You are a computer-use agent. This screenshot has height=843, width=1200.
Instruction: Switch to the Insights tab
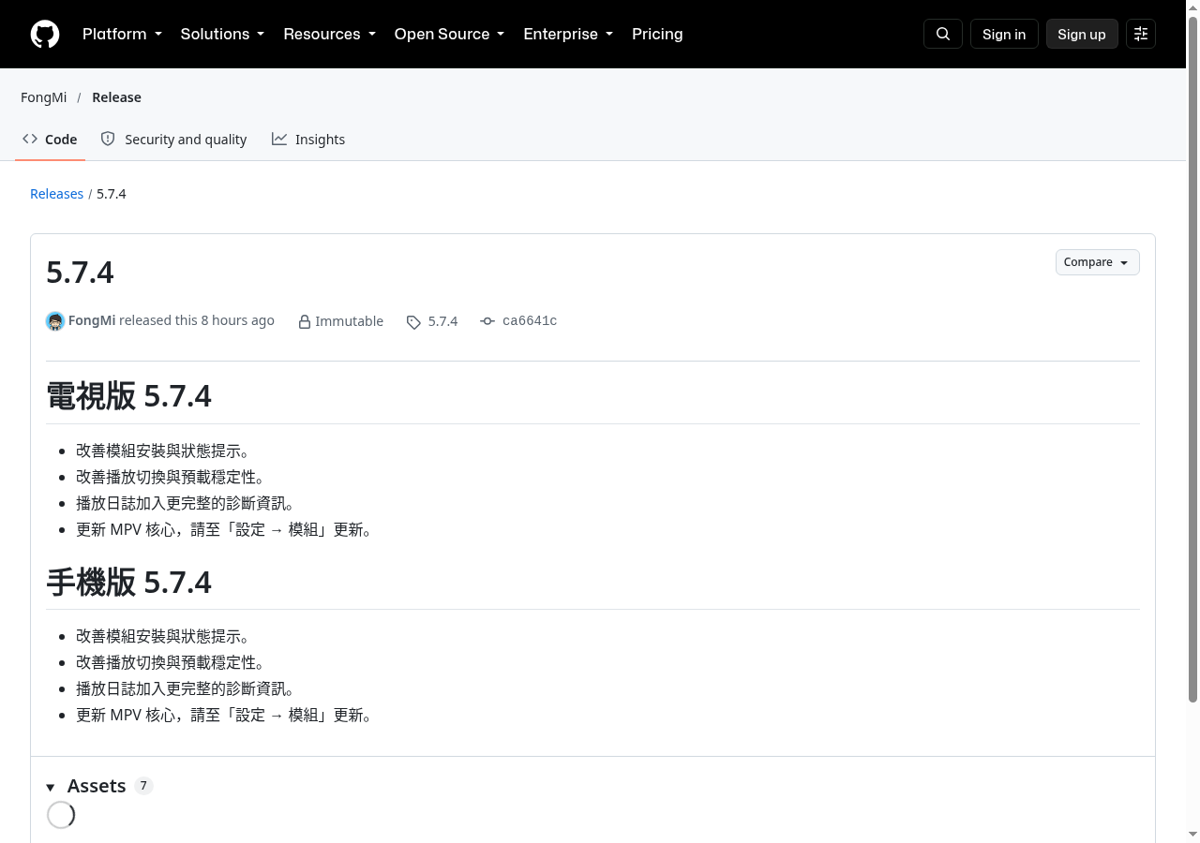pos(308,139)
